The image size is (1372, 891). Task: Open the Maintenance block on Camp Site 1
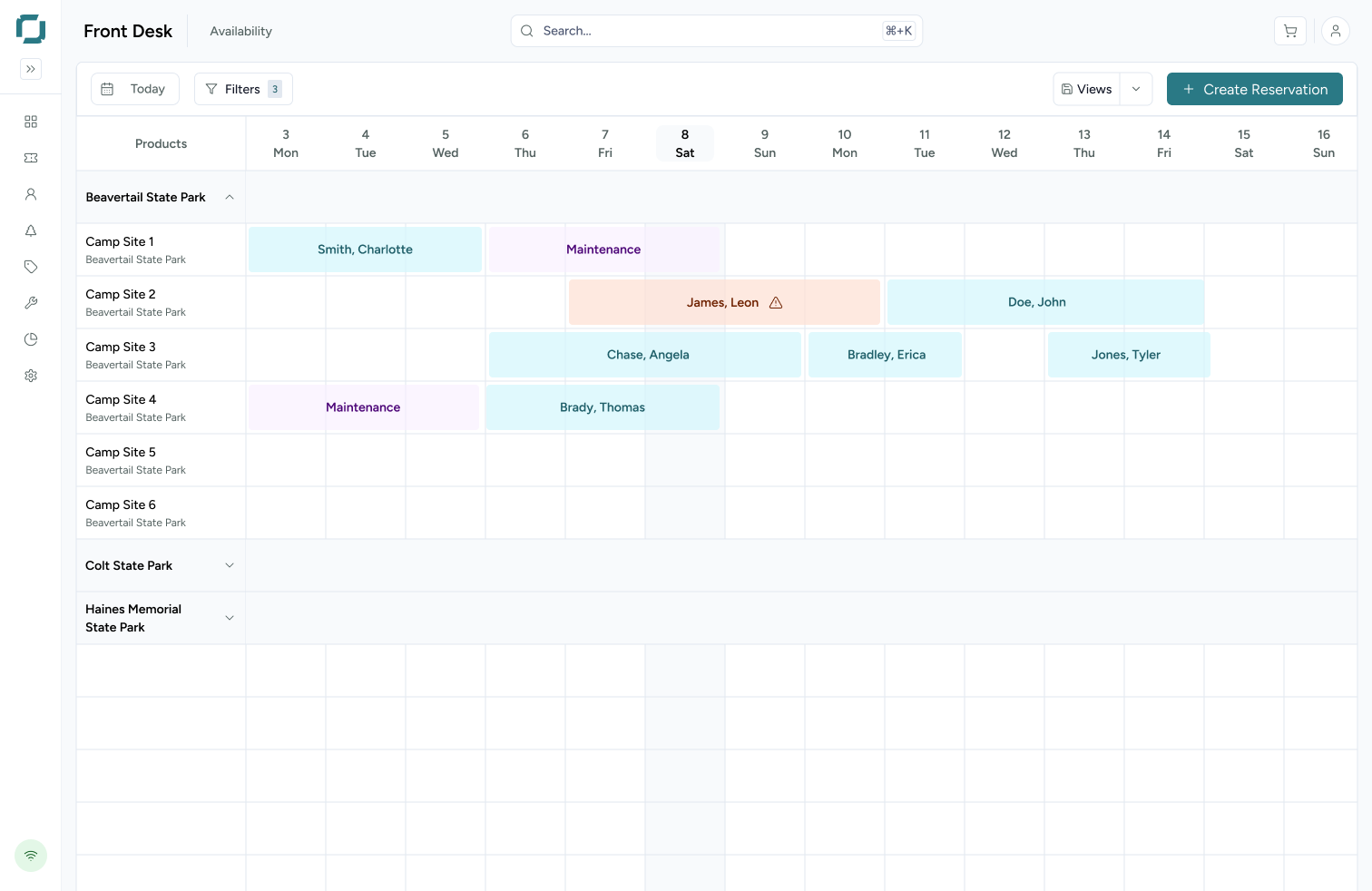click(604, 250)
